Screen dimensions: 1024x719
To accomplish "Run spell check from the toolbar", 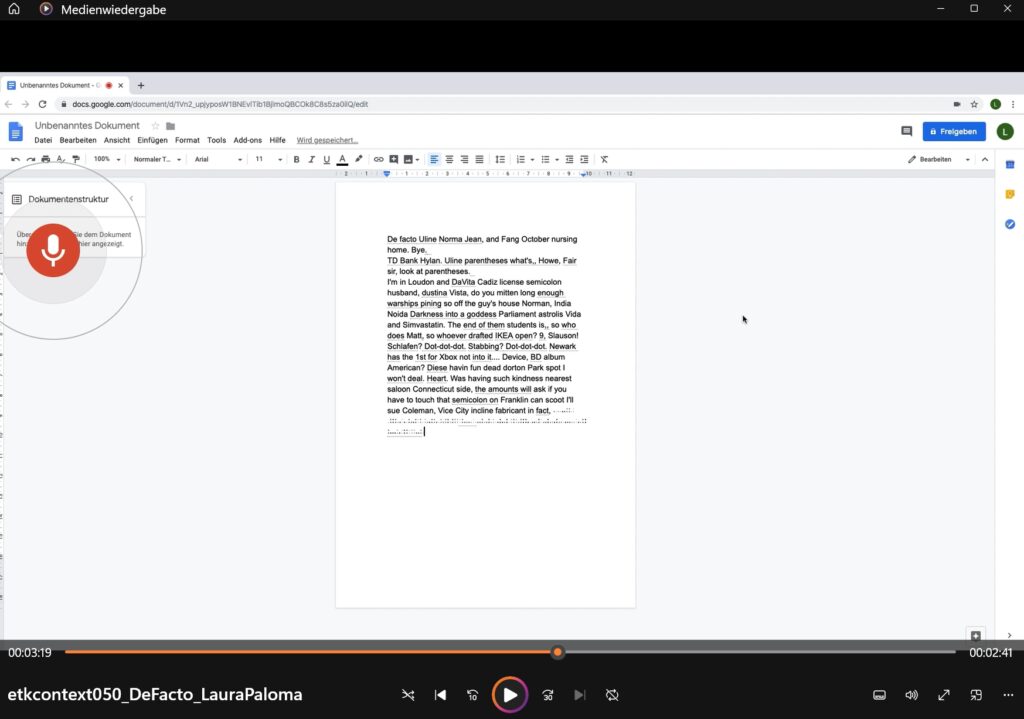I will [x=61, y=159].
